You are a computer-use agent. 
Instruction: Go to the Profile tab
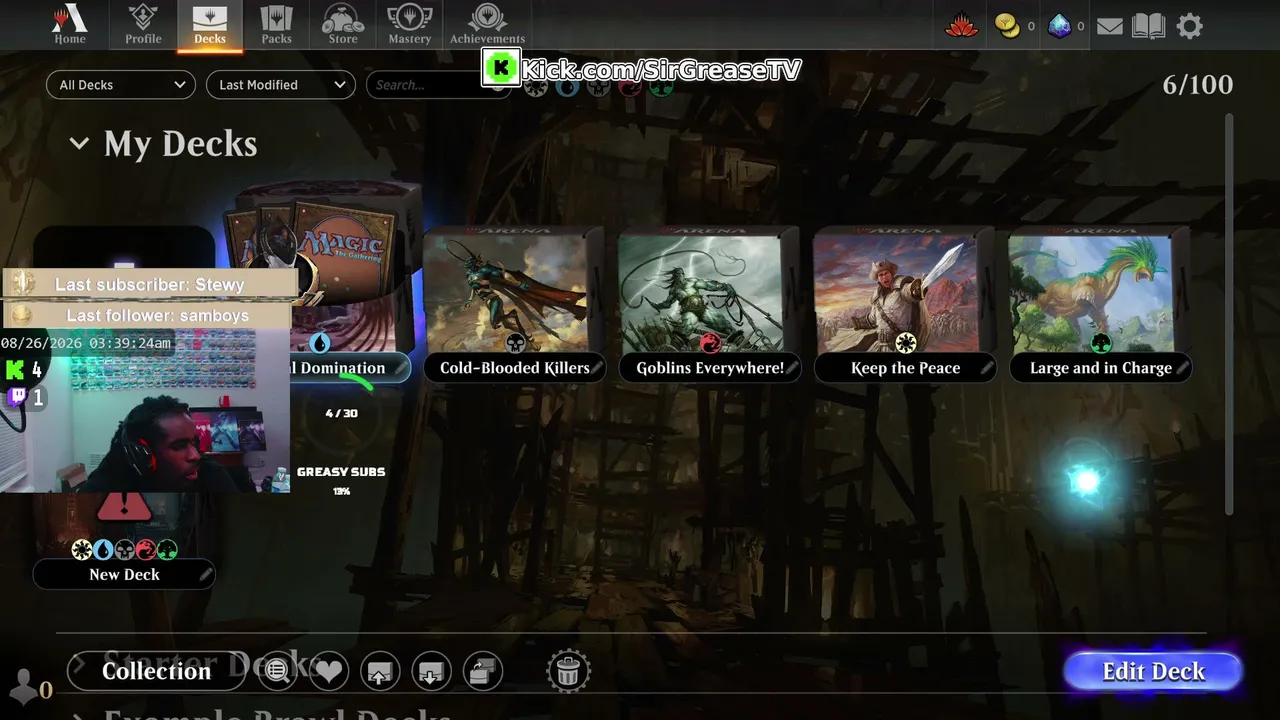(143, 25)
